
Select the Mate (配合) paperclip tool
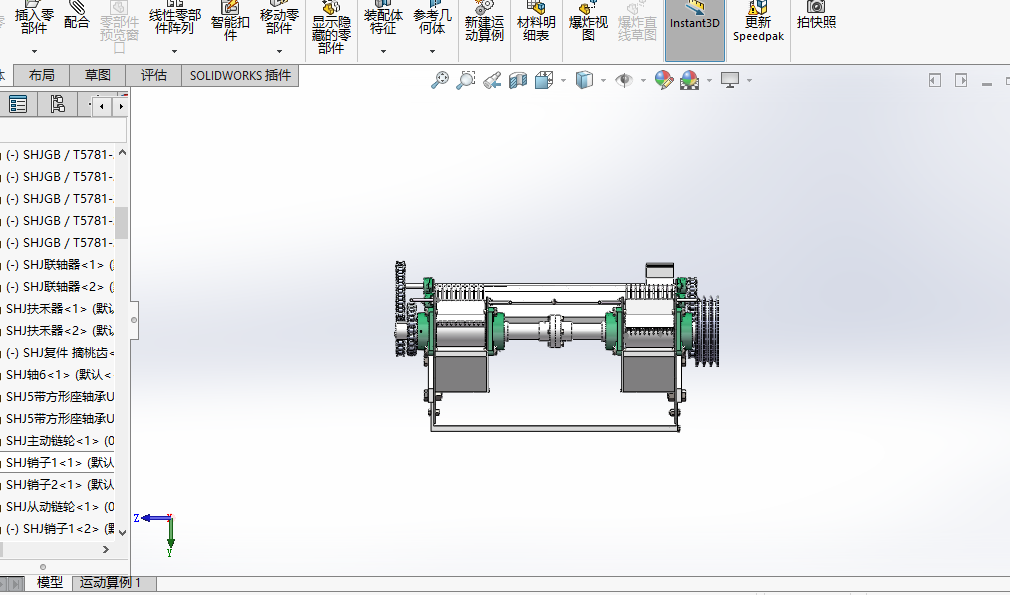[x=77, y=16]
